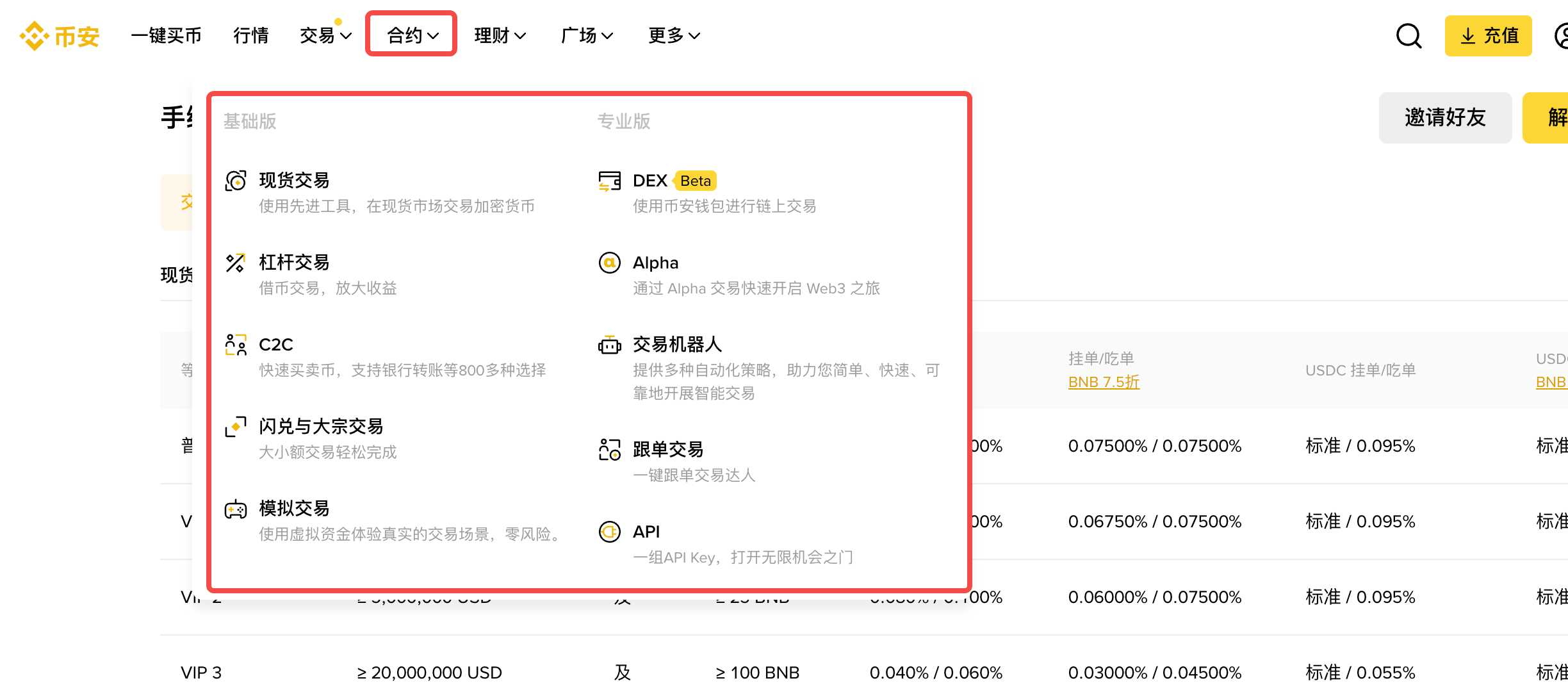This screenshot has height=683, width=1568.
Task: Click the 杠杆交易 margin trading icon
Action: [236, 262]
